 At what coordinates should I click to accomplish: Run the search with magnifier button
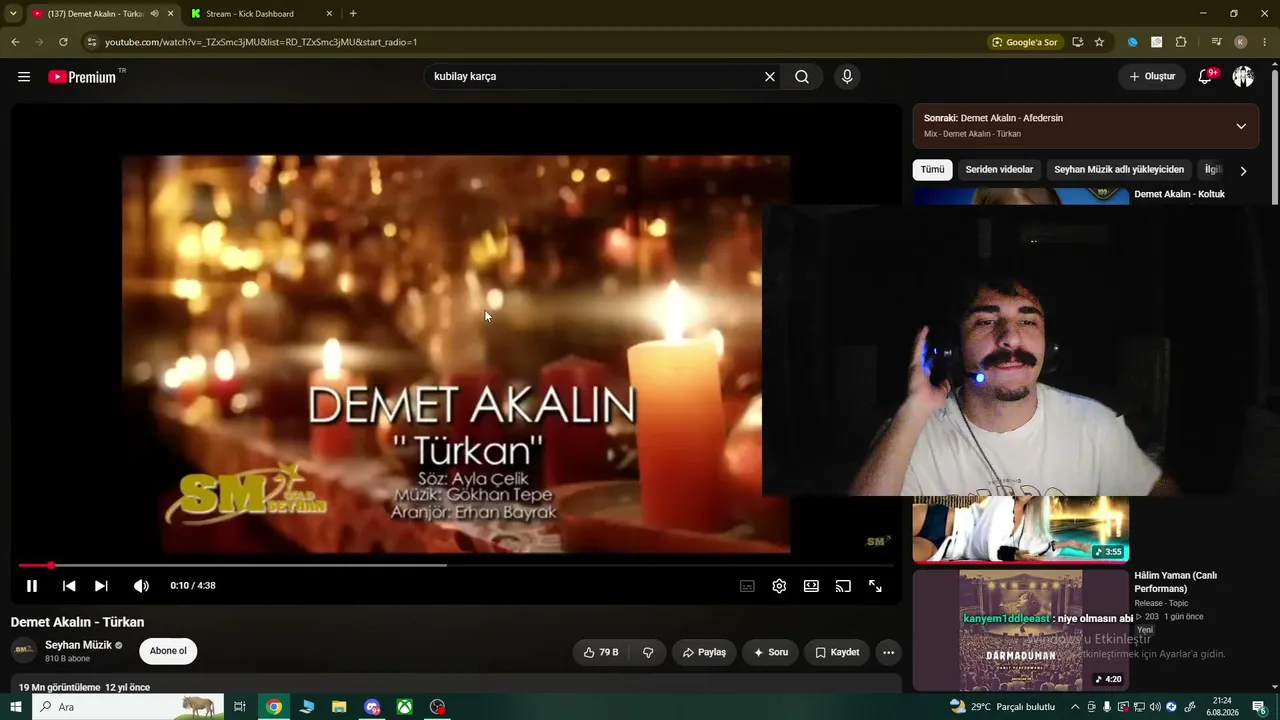(x=802, y=77)
